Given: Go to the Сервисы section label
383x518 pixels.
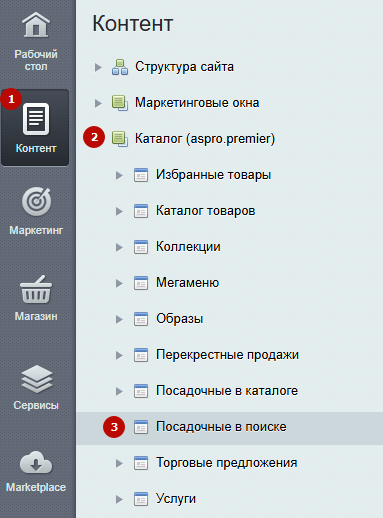Looking at the screenshot, I should point(36,405).
